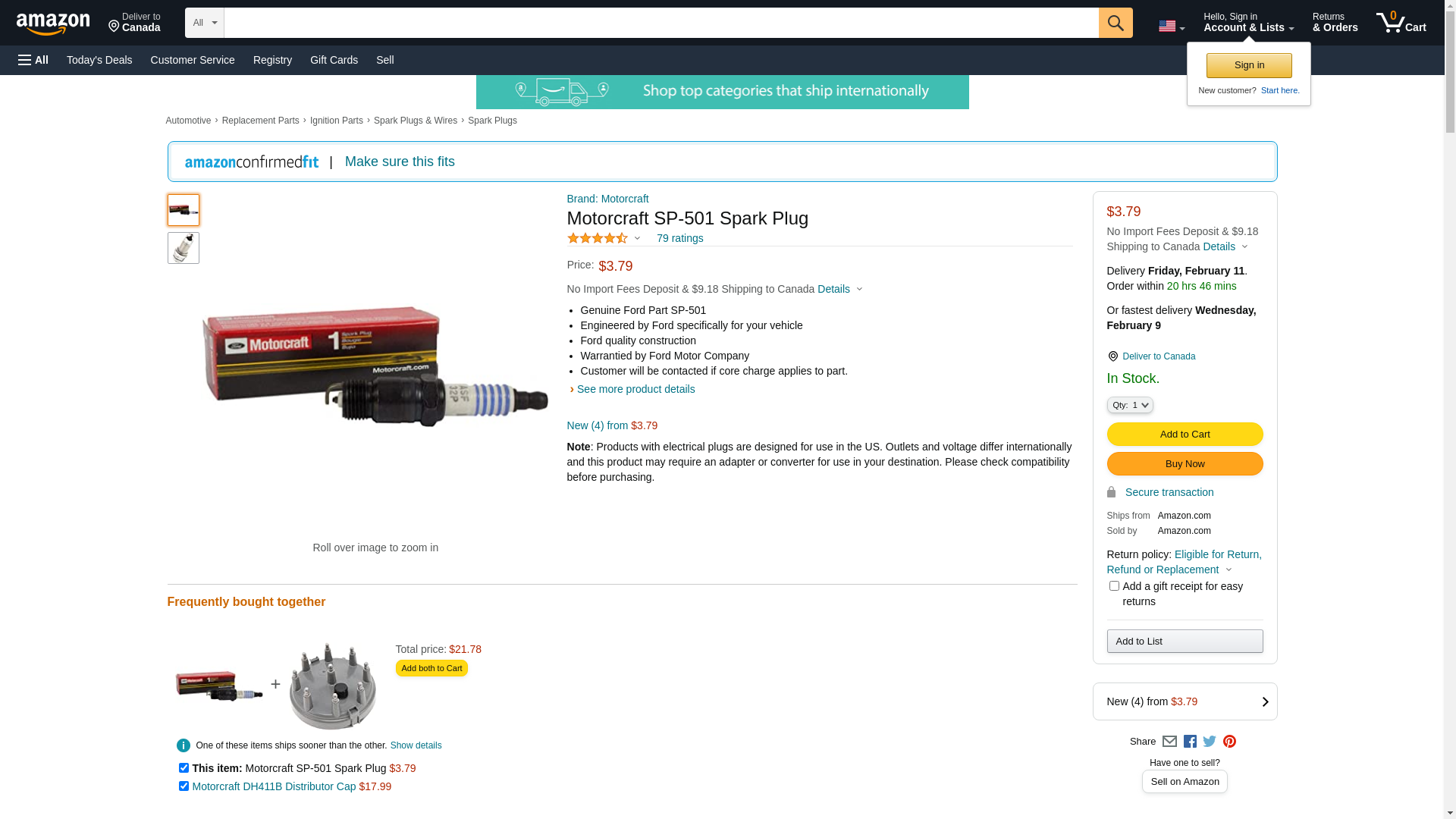
Task: Open the shopping cart
Action: [x=1401, y=23]
